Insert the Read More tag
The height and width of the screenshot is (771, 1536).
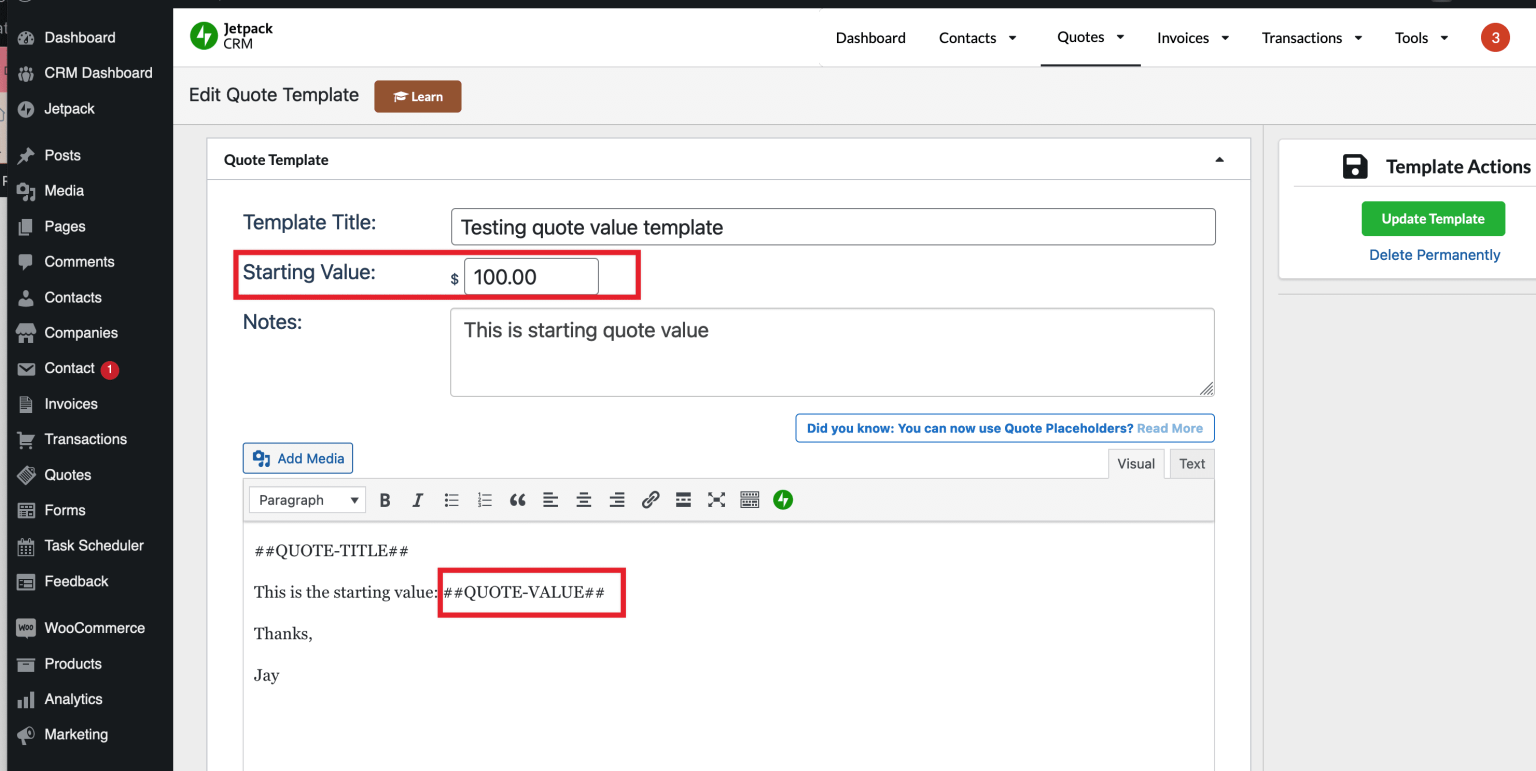[x=683, y=499]
